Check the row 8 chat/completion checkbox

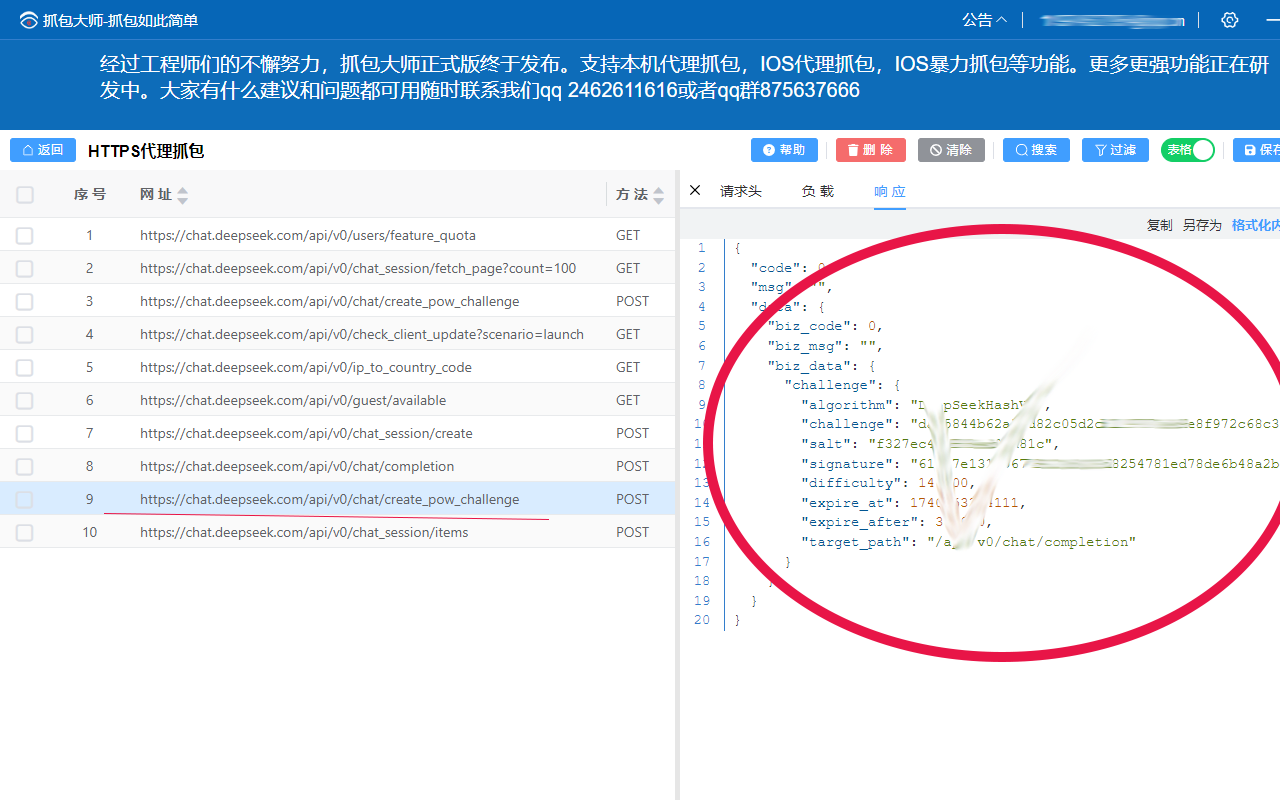point(25,467)
